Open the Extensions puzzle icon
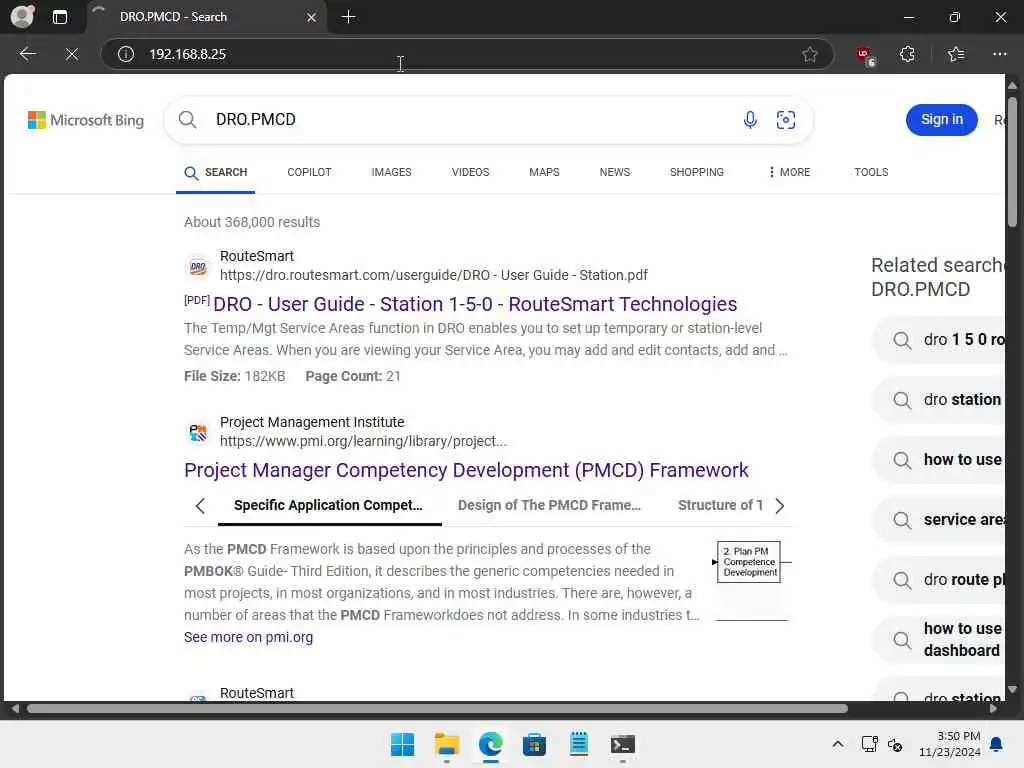 [x=907, y=54]
